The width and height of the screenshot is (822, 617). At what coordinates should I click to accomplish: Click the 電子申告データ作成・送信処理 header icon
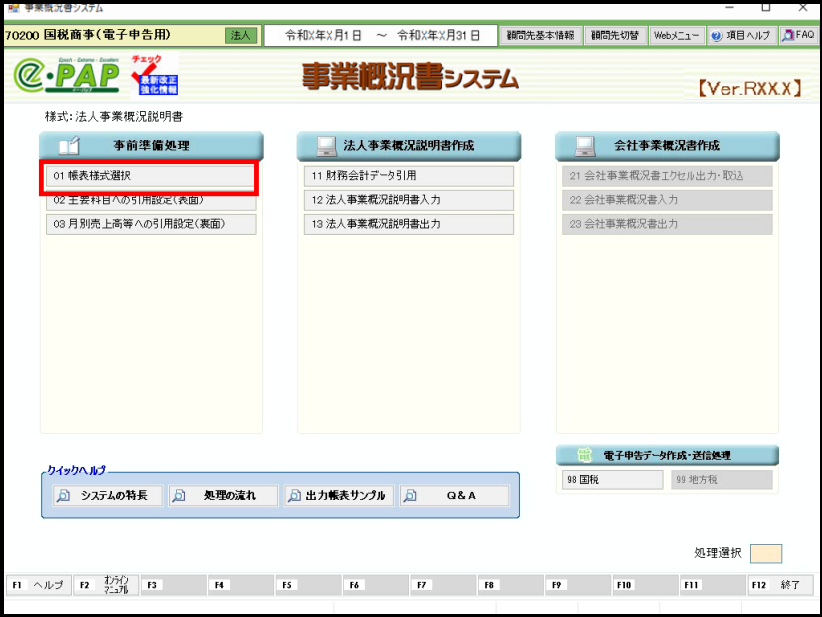585,456
